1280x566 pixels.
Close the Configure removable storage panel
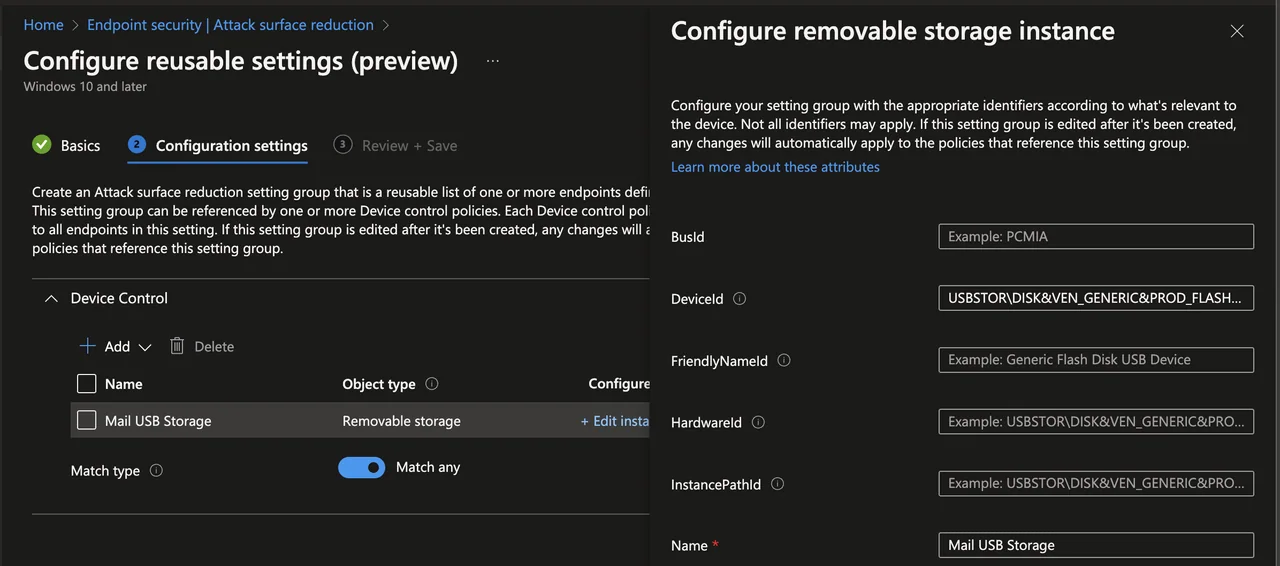[1237, 31]
